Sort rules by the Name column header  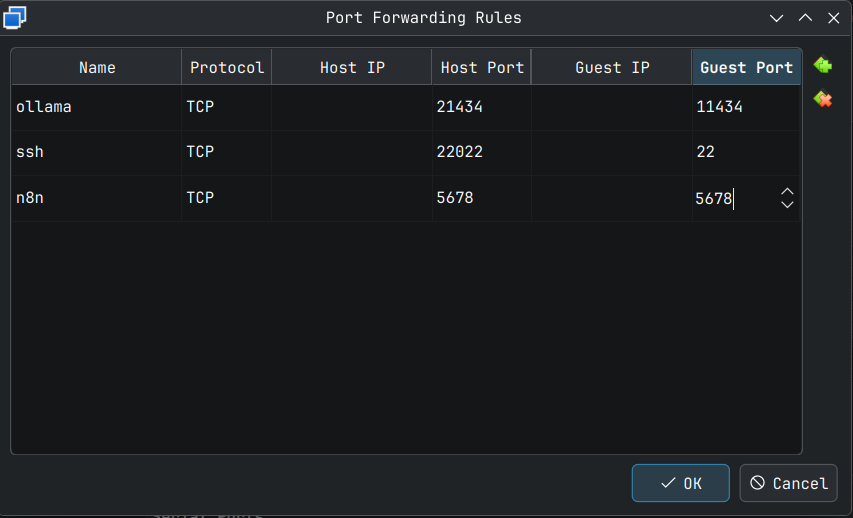click(x=97, y=68)
